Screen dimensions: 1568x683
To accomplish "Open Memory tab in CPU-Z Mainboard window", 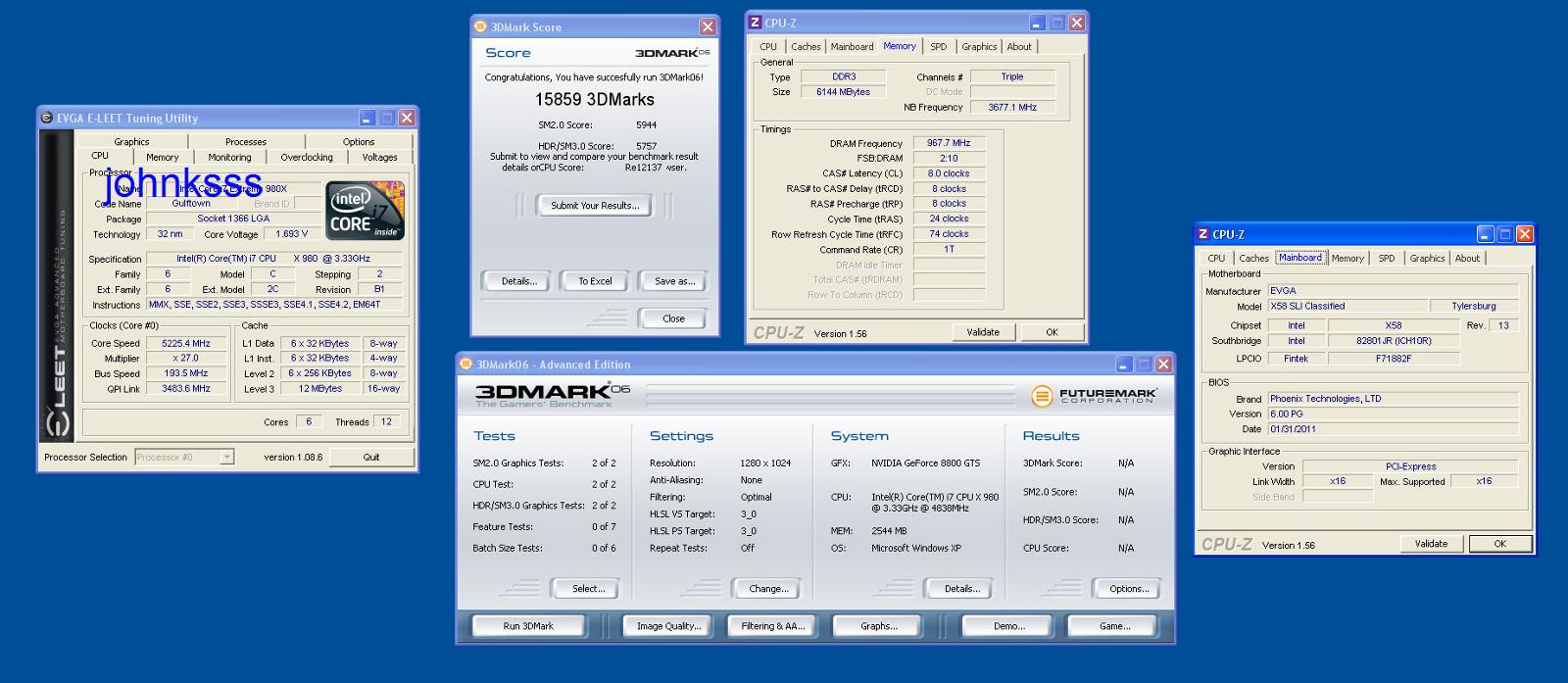I will [1347, 258].
